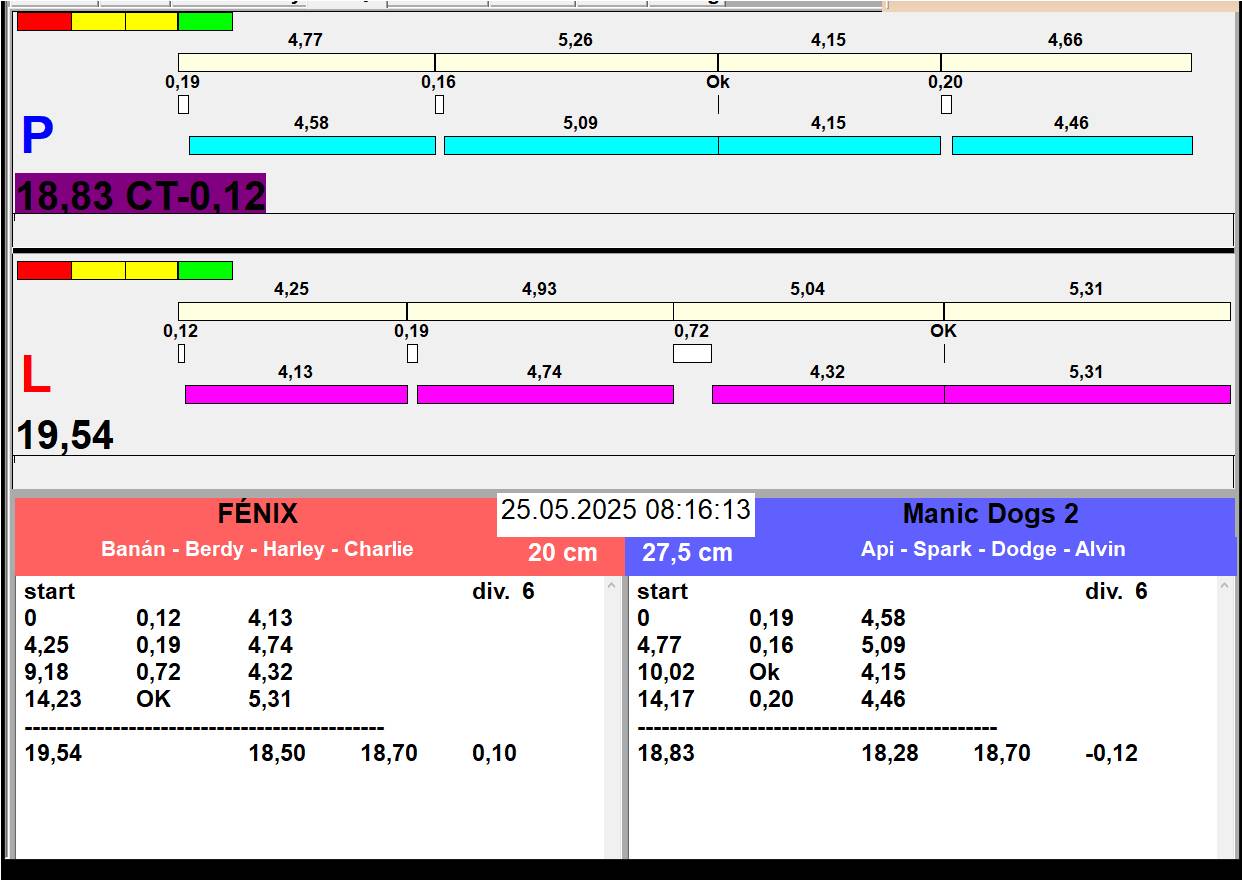This screenshot has height=880, width=1242.
Task: Click the Banán - Berdy - Harley - Charlie lineup
Action: [257, 549]
